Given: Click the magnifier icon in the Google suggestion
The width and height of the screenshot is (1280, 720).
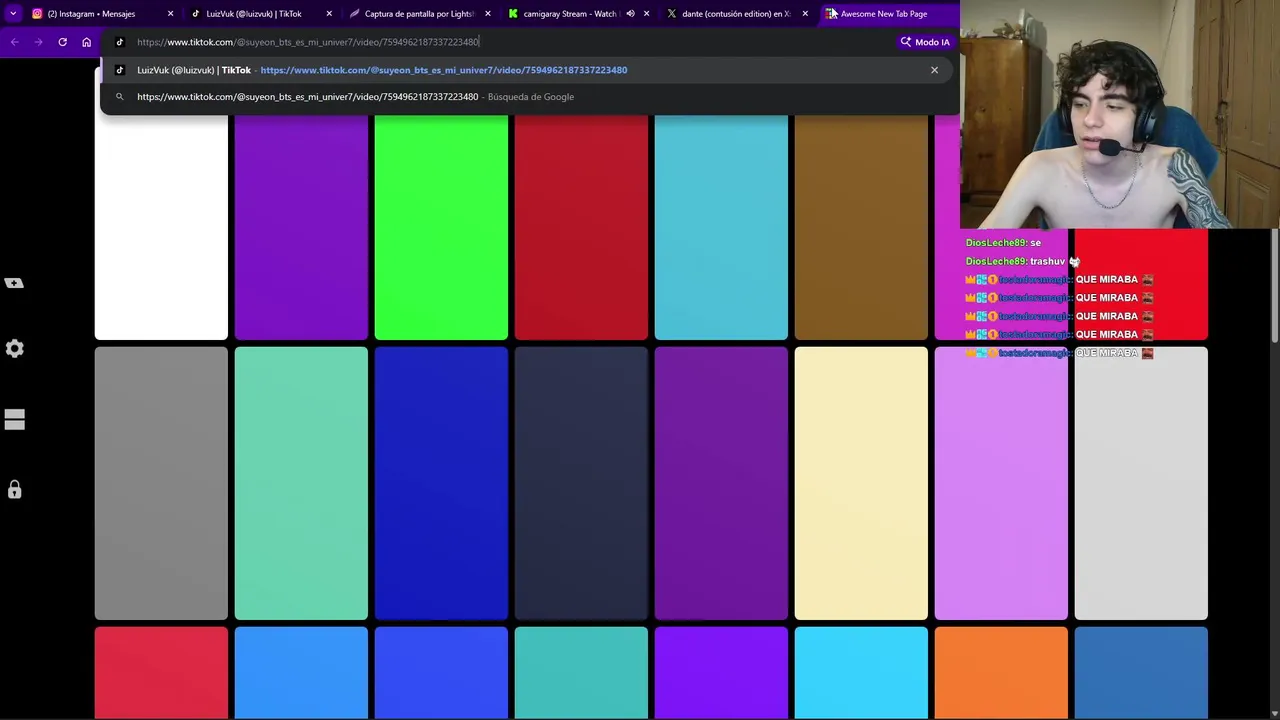Looking at the screenshot, I should point(119,97).
